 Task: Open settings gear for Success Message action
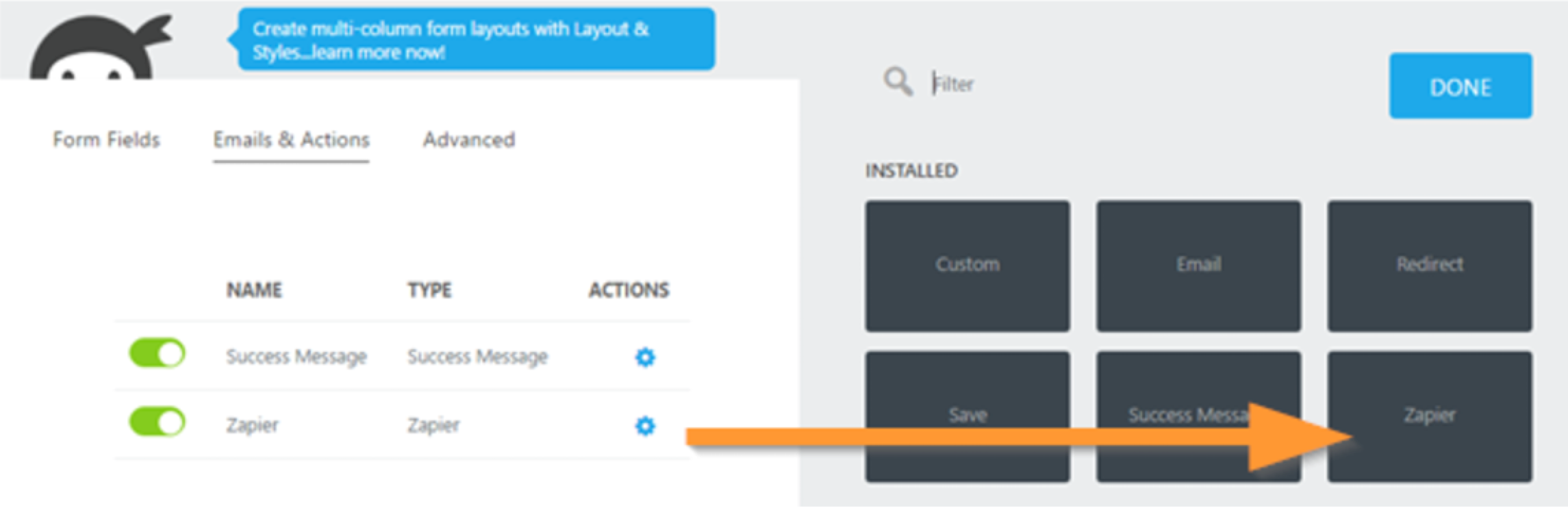click(645, 357)
